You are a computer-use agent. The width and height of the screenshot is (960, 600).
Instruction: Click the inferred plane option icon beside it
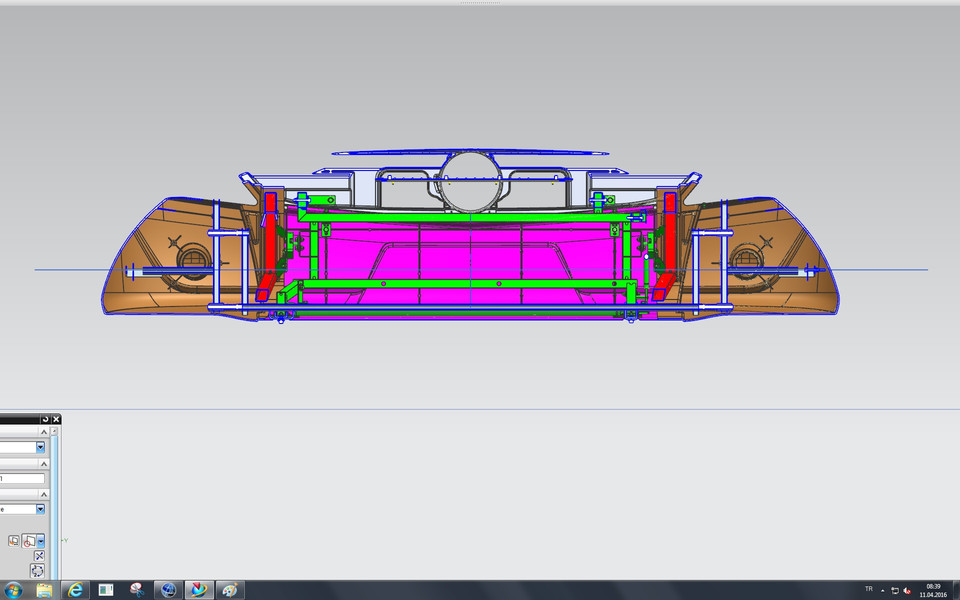pos(27,540)
